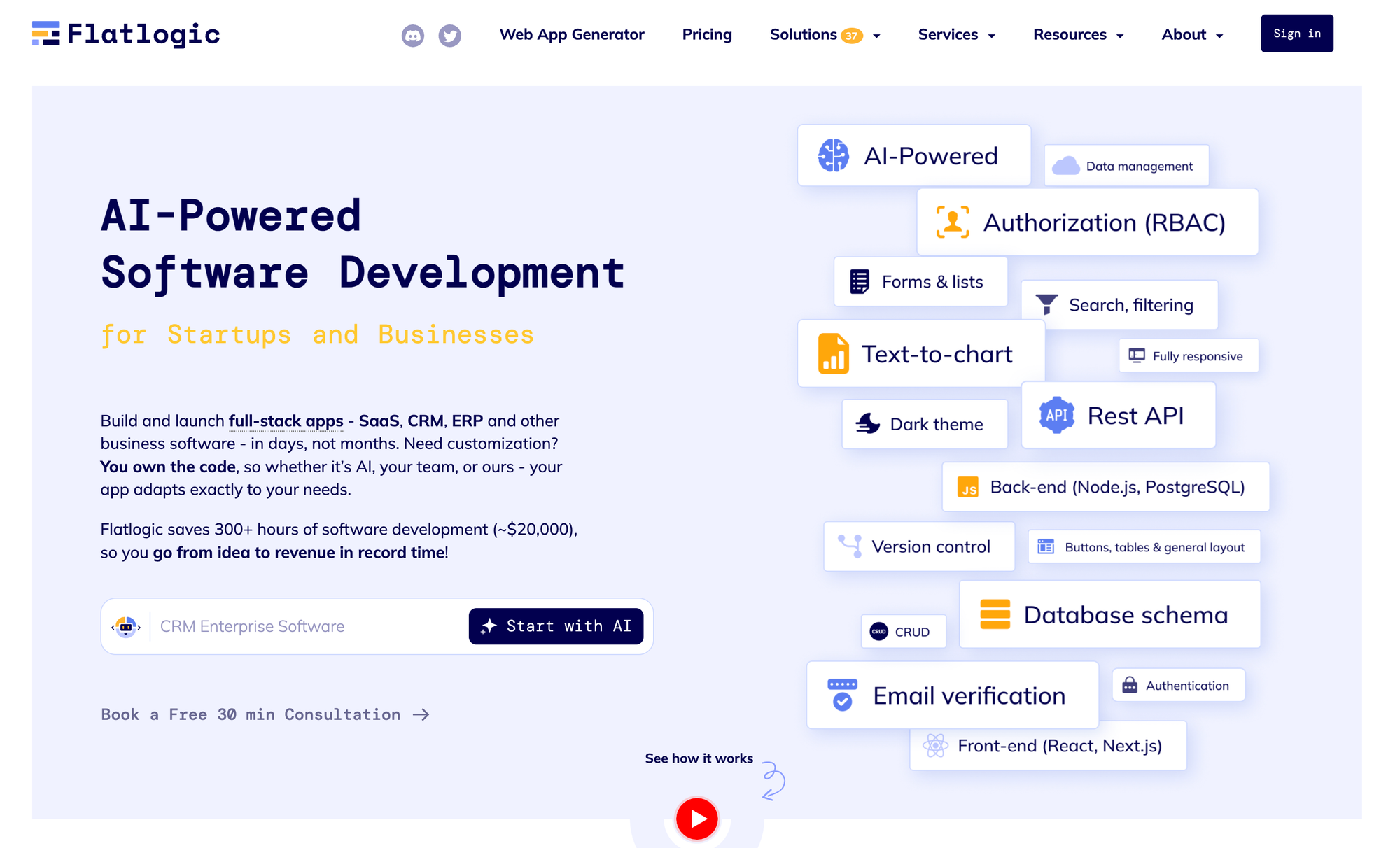The image size is (1400, 848).
Task: Open the Discord icon link
Action: coord(412,35)
